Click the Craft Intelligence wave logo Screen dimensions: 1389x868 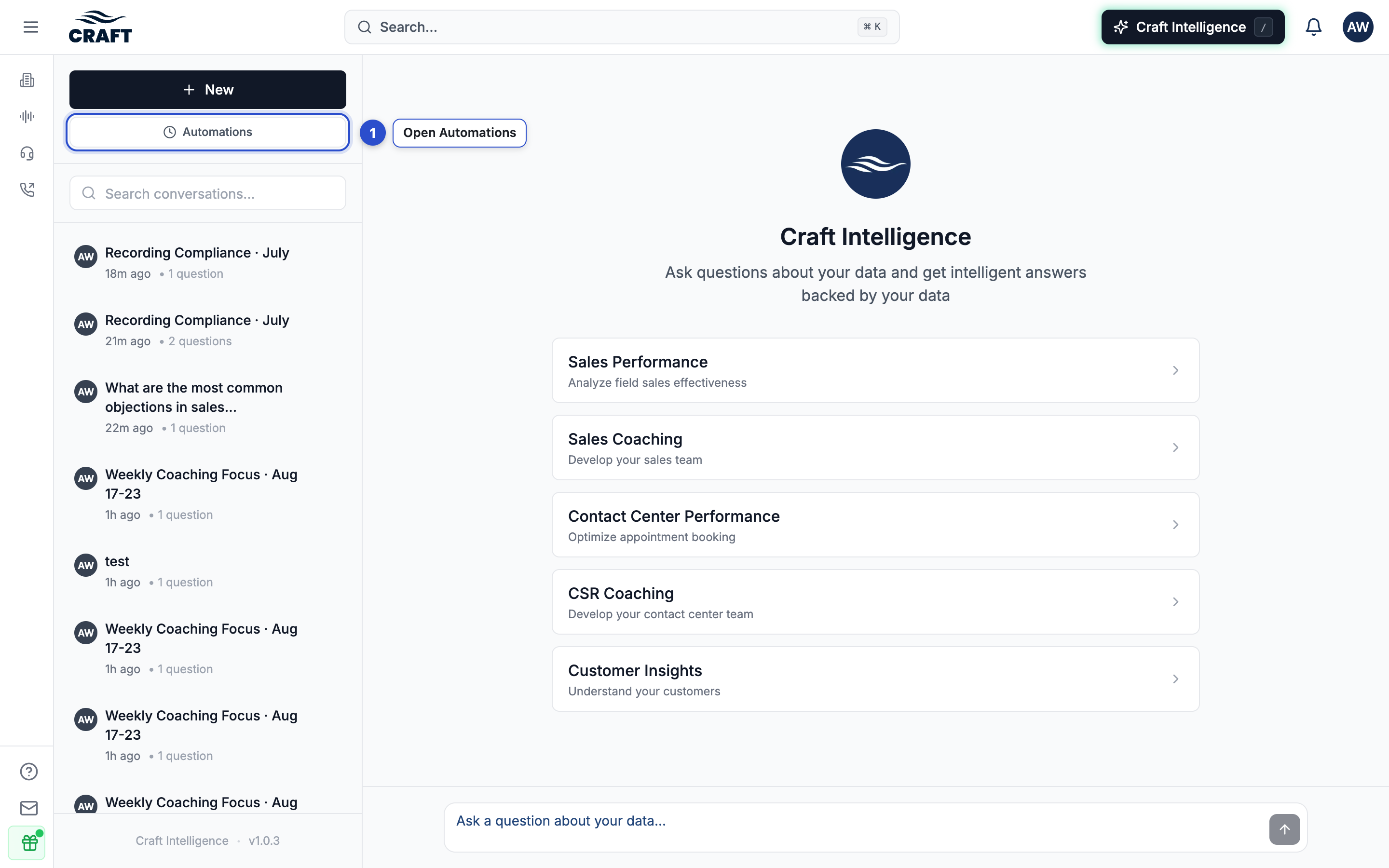875,164
